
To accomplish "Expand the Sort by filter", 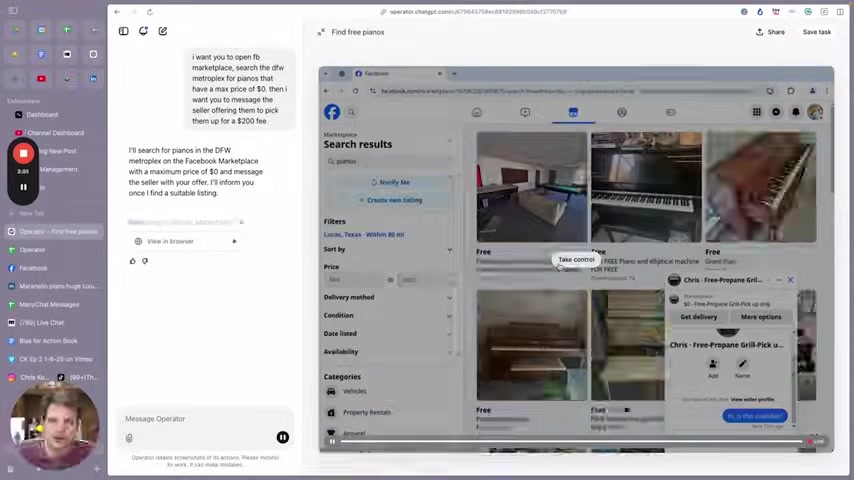I will 388,250.
